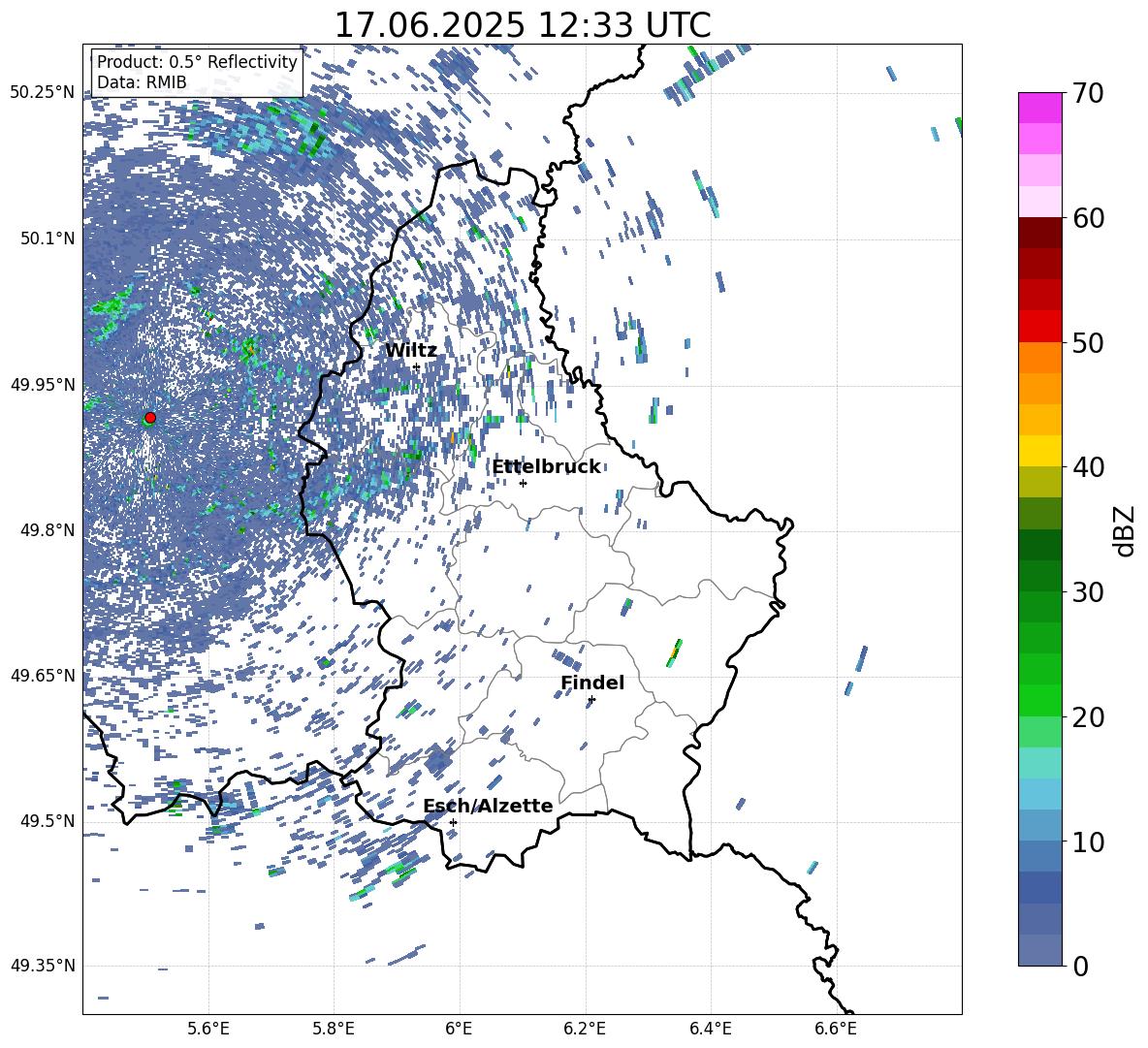Click the 60 colorbar tick label
This screenshot has width=1148, height=1048.
(x=1087, y=218)
